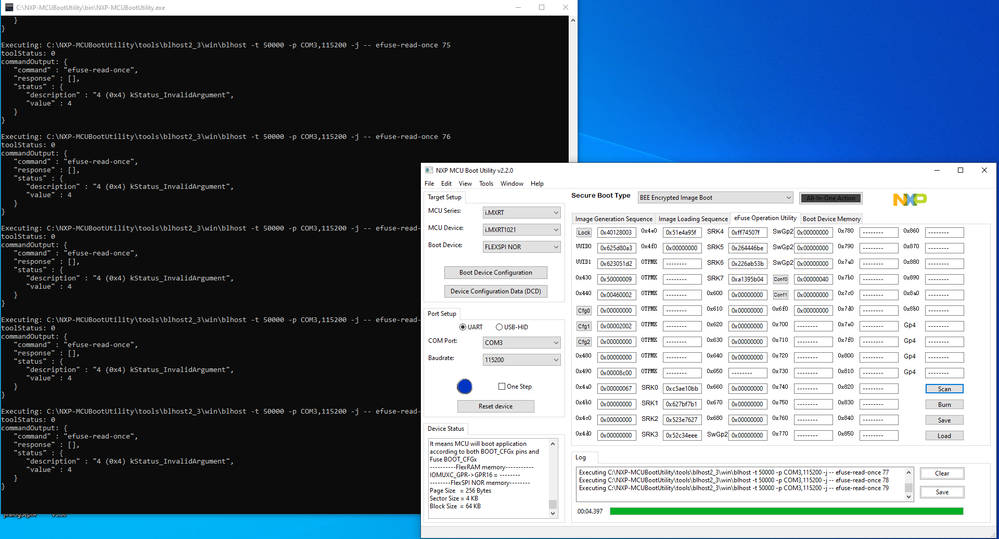The height and width of the screenshot is (539, 999).
Task: Click the UUID1 field 0x623051d2
Action: tap(616, 263)
